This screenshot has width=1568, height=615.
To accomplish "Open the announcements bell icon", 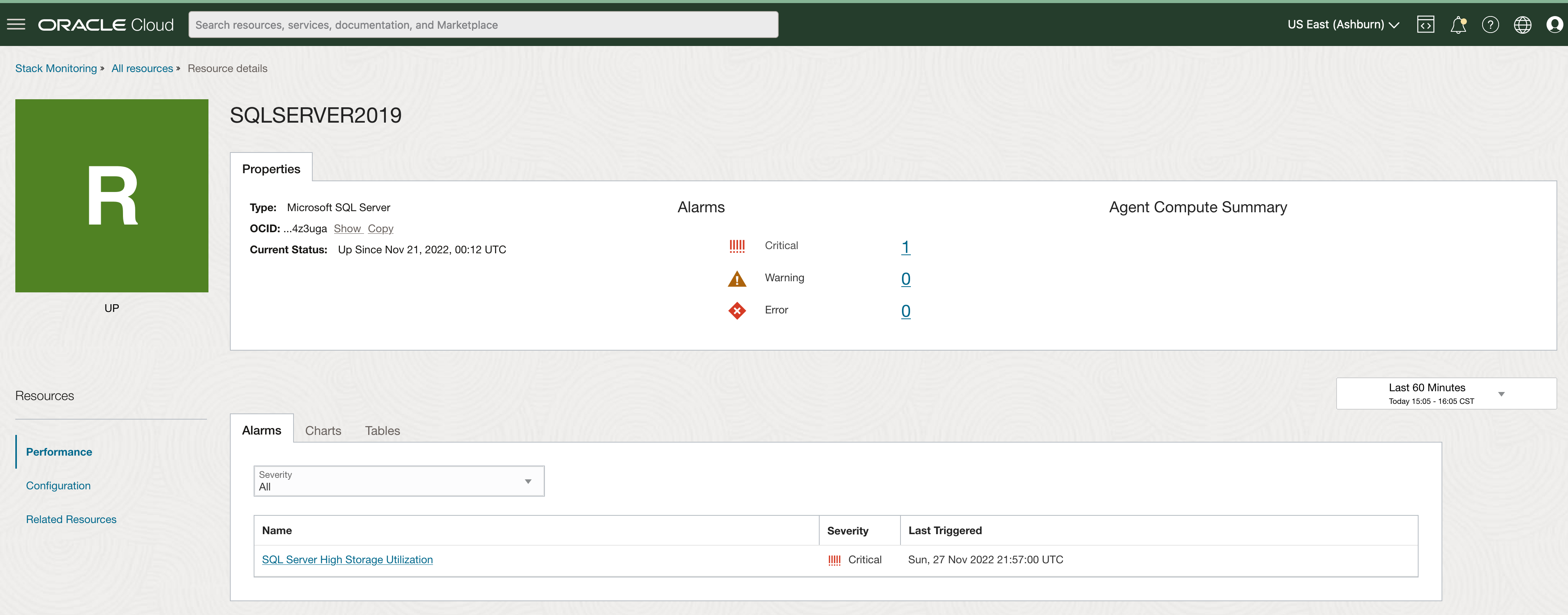I will tap(1458, 25).
